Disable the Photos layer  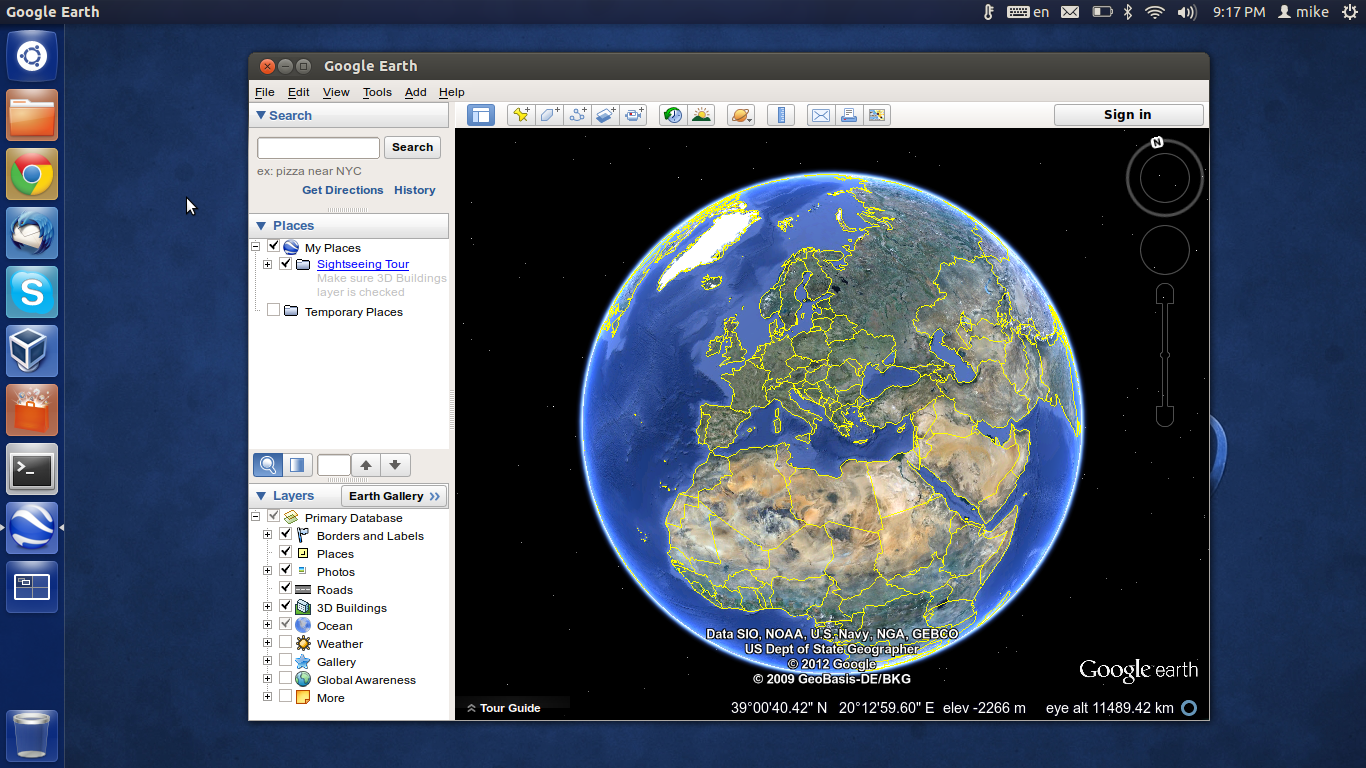[x=286, y=570]
